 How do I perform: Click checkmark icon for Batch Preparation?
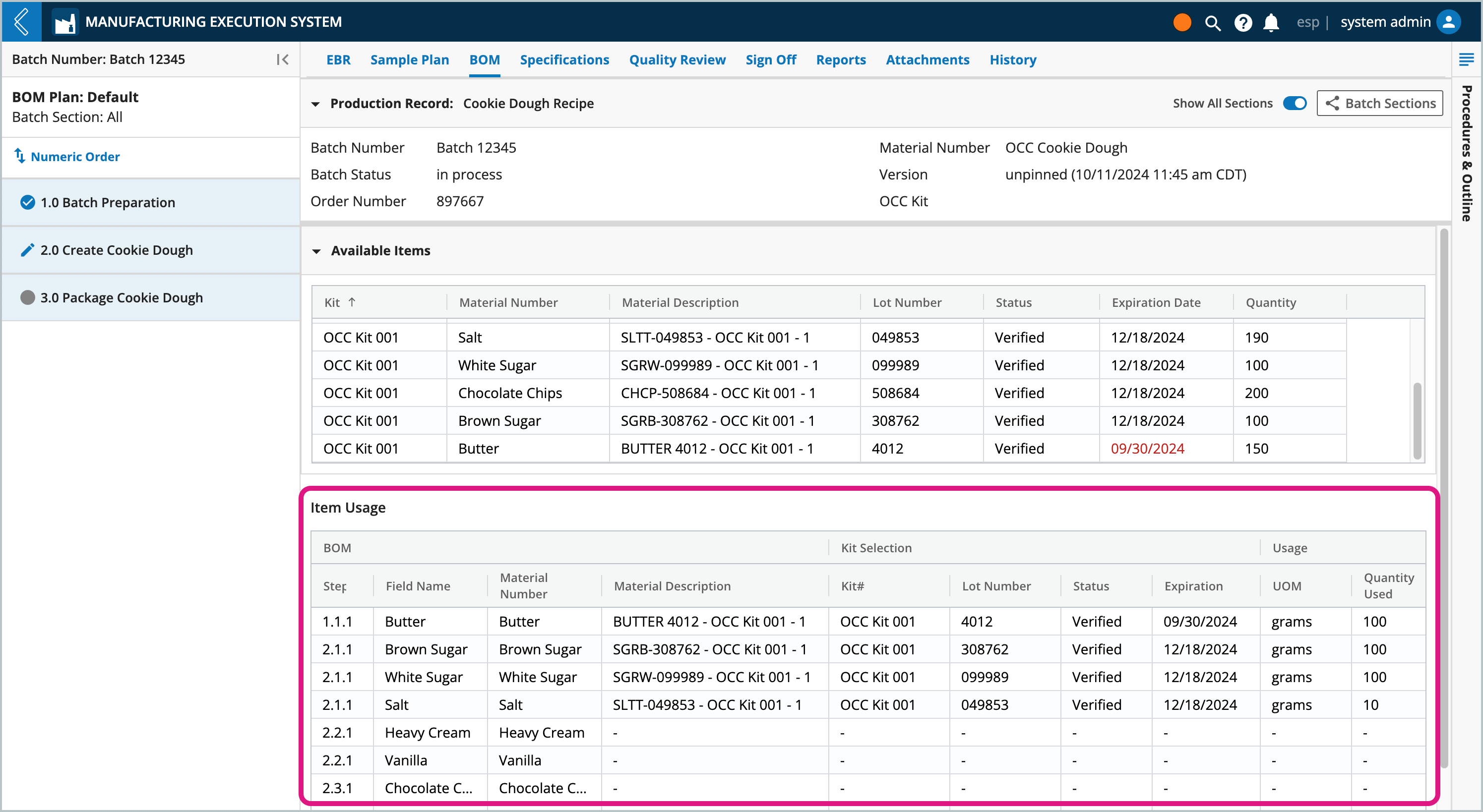point(27,202)
